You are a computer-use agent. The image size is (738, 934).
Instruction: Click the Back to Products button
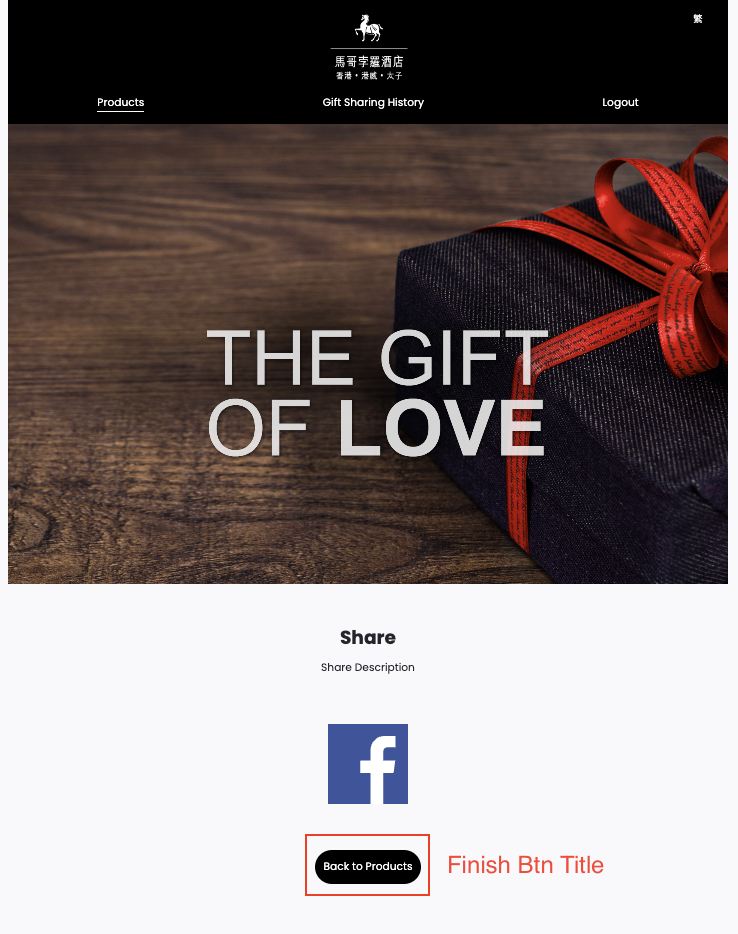click(x=368, y=866)
